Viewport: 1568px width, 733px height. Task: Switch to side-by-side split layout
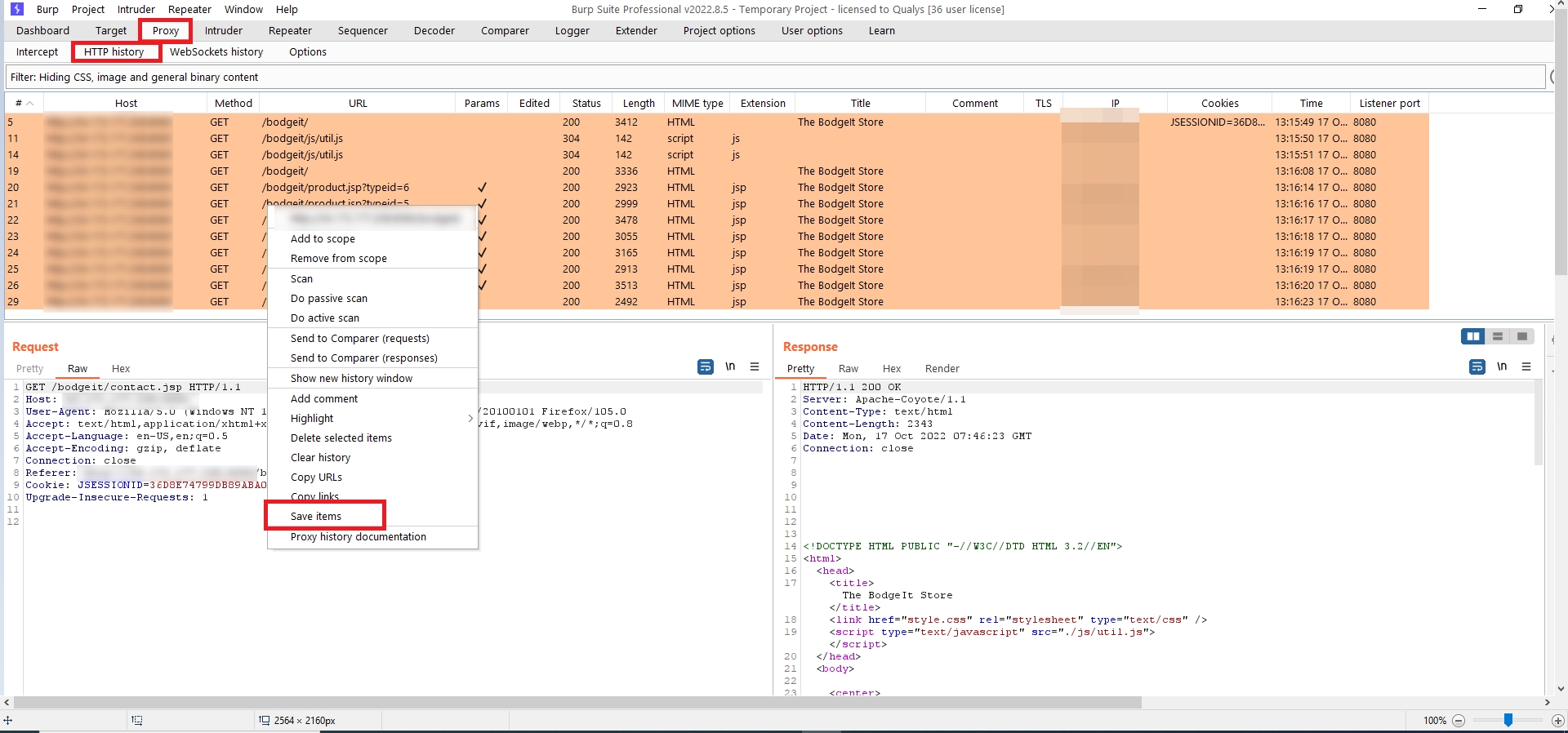[x=1473, y=336]
